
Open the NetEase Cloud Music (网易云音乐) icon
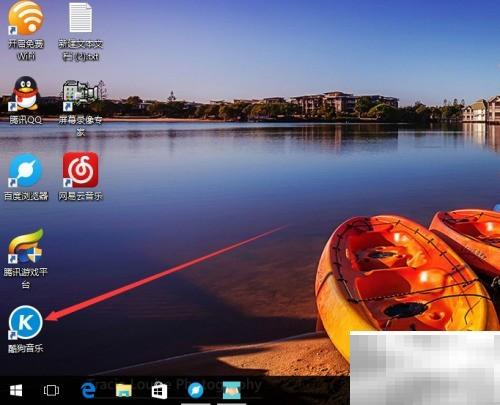(81, 170)
